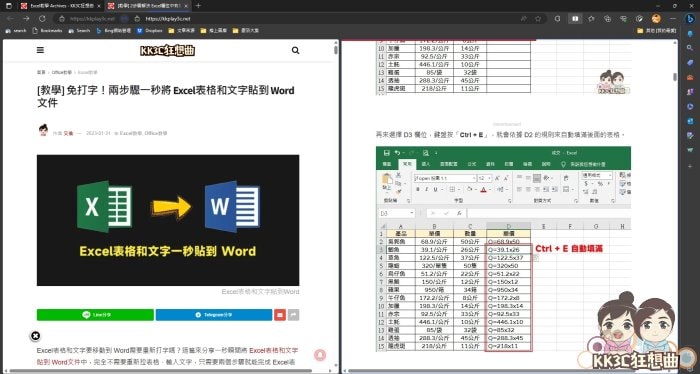Click the 首頁 breadcrumb link

[41, 72]
